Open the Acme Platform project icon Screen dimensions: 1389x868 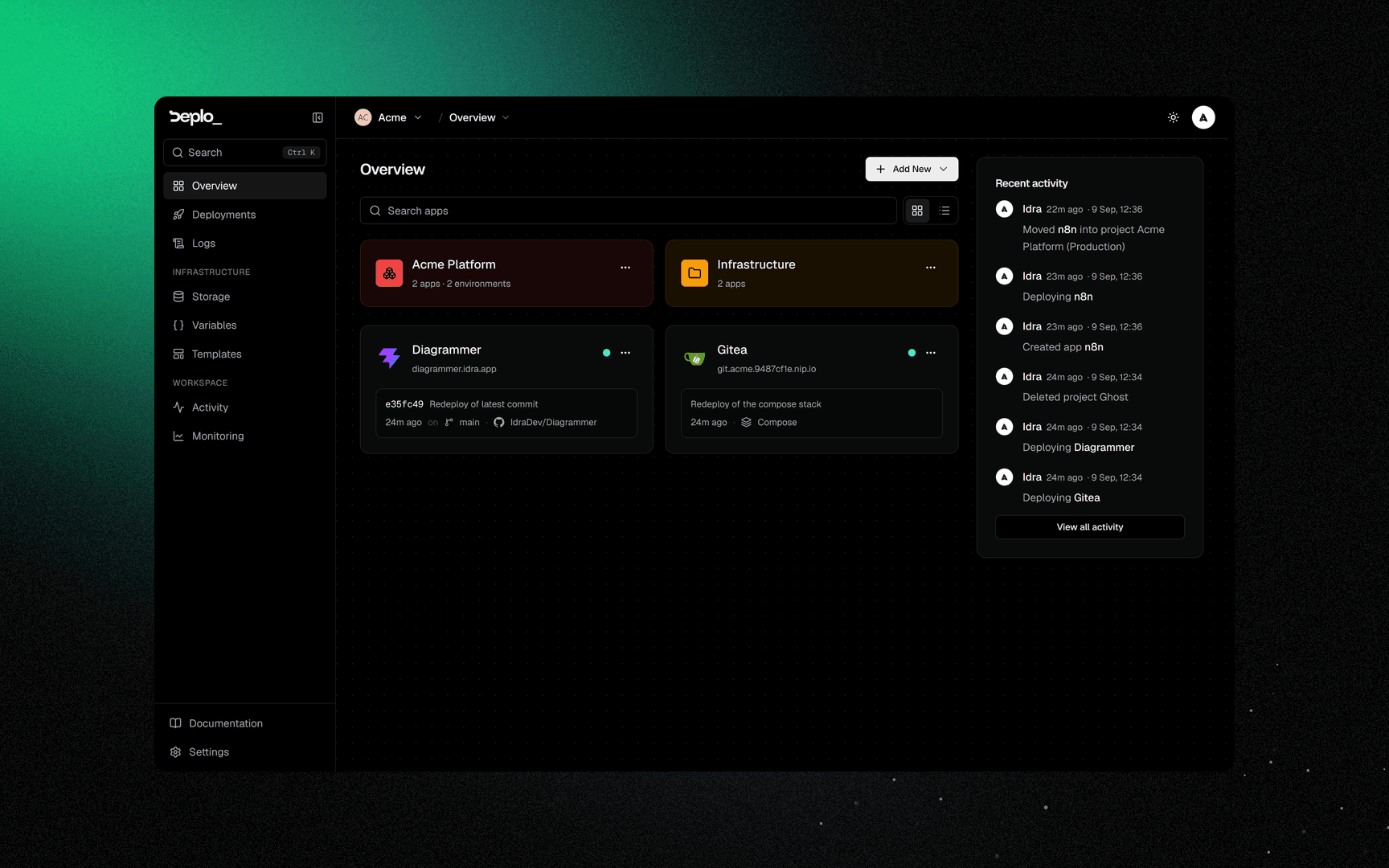[389, 273]
